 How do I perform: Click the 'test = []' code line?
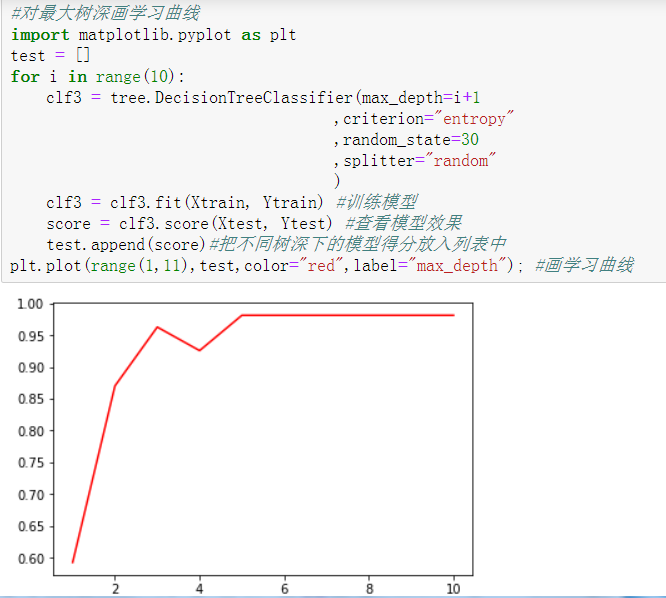(50, 56)
